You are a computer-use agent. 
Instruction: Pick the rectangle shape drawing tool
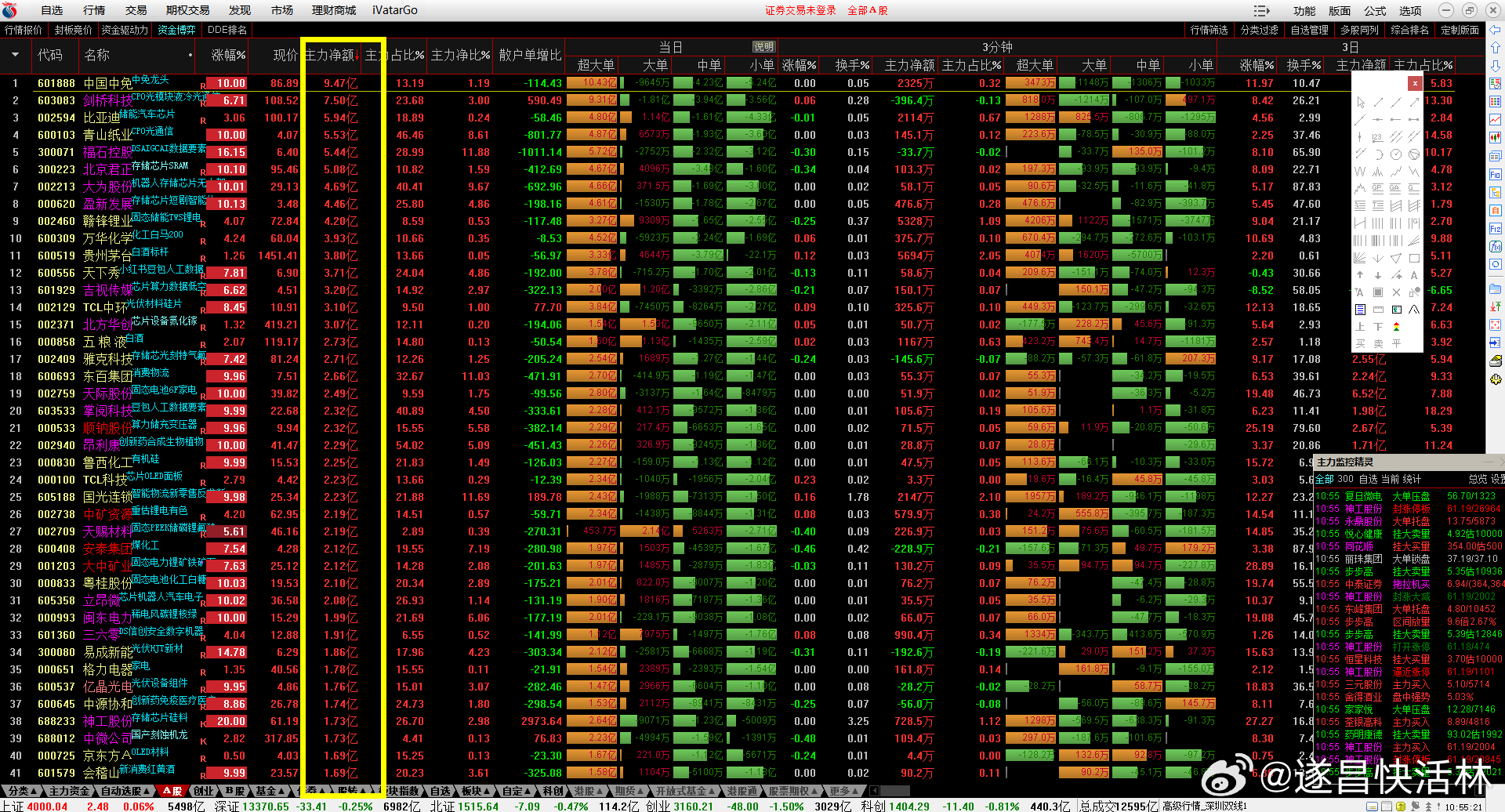(1414, 258)
